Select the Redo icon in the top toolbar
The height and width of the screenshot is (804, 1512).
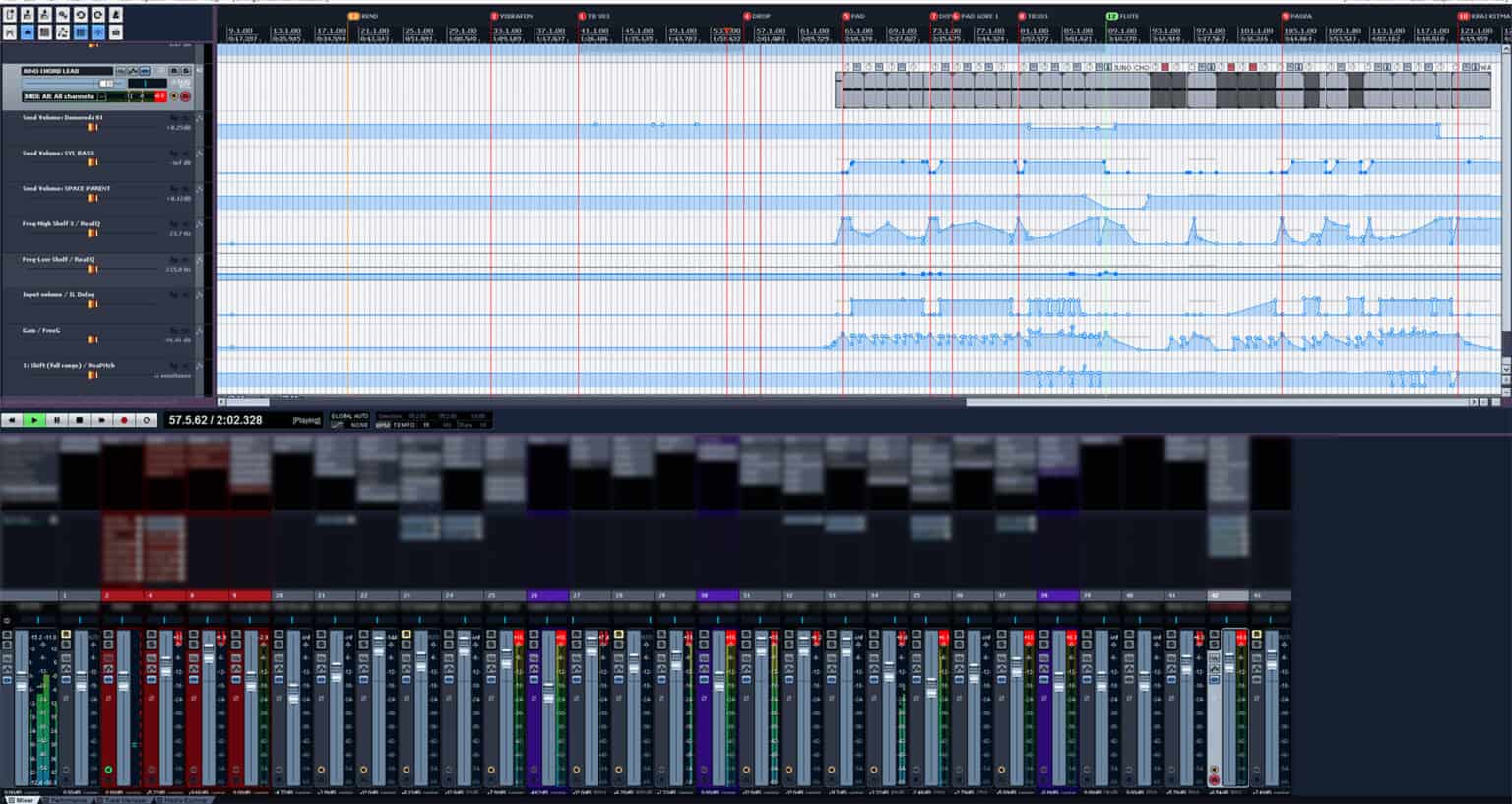97,14
